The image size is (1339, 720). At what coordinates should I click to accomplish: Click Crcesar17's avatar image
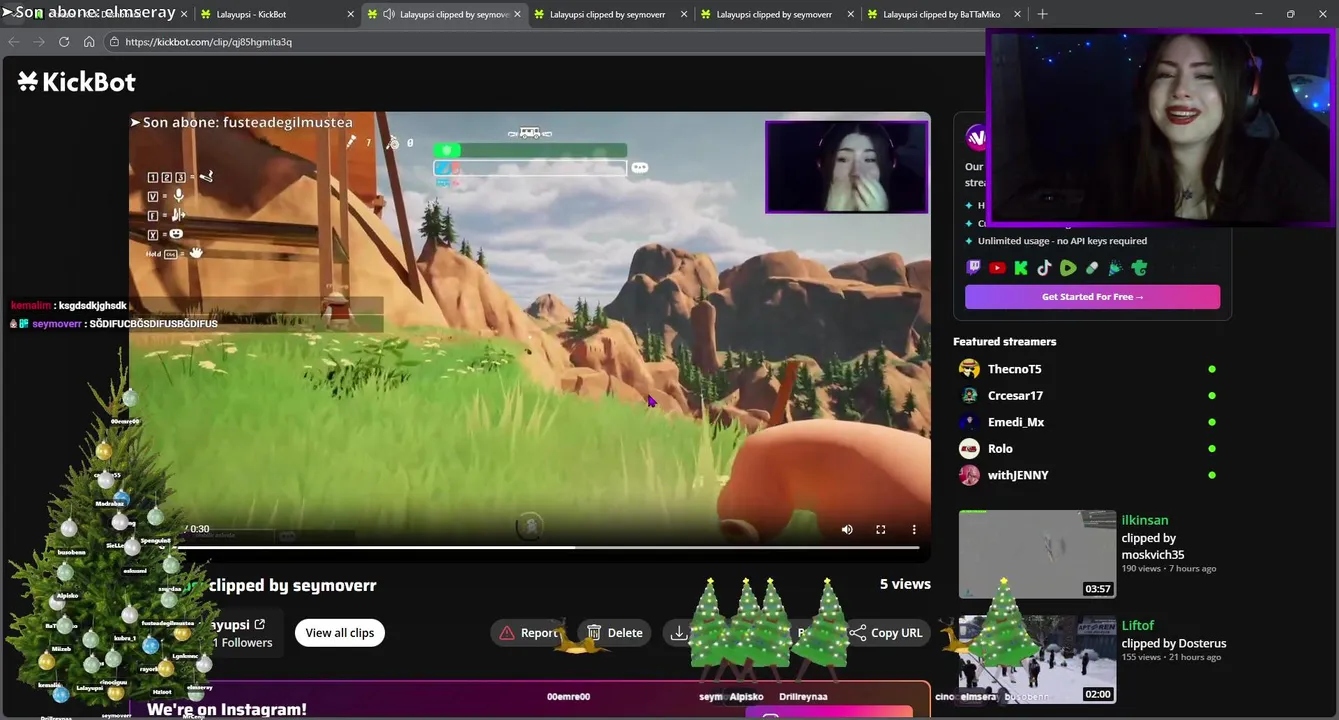tap(969, 395)
